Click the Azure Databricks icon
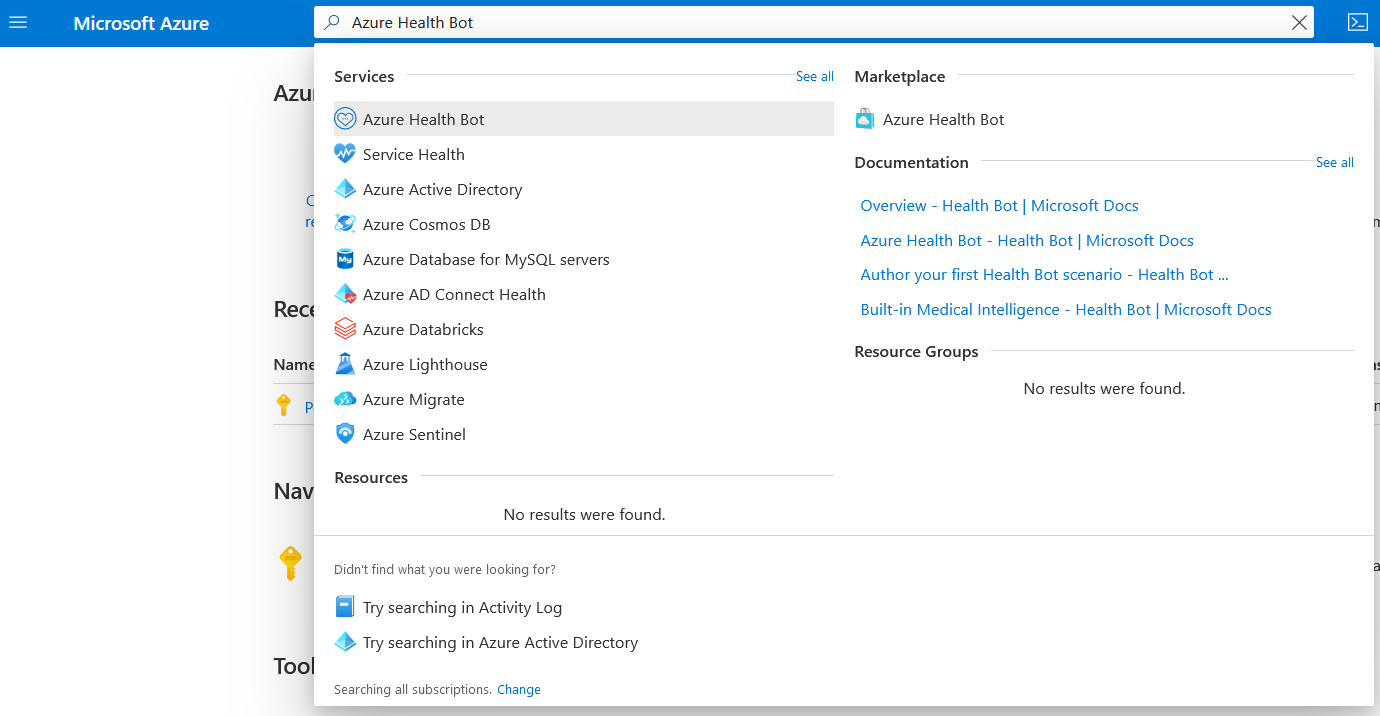 point(345,329)
